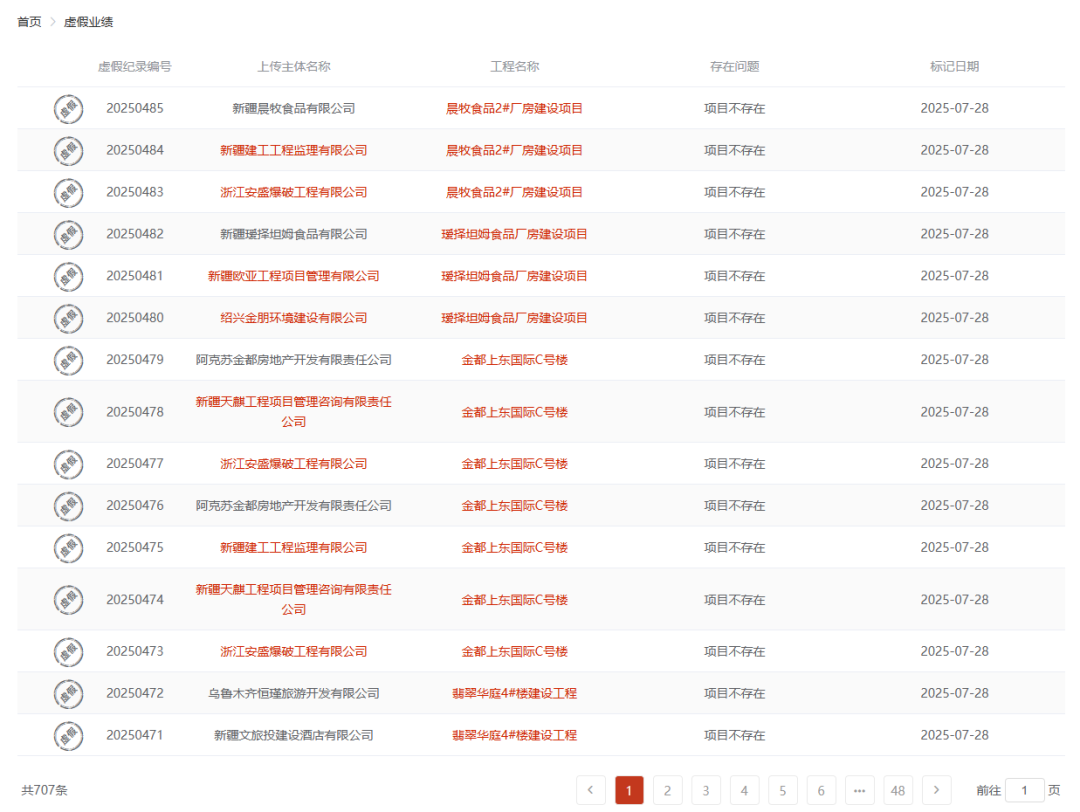Click the stamp icon for record 20250471
Image resolution: width=1080 pixels, height=812 pixels.
point(68,736)
